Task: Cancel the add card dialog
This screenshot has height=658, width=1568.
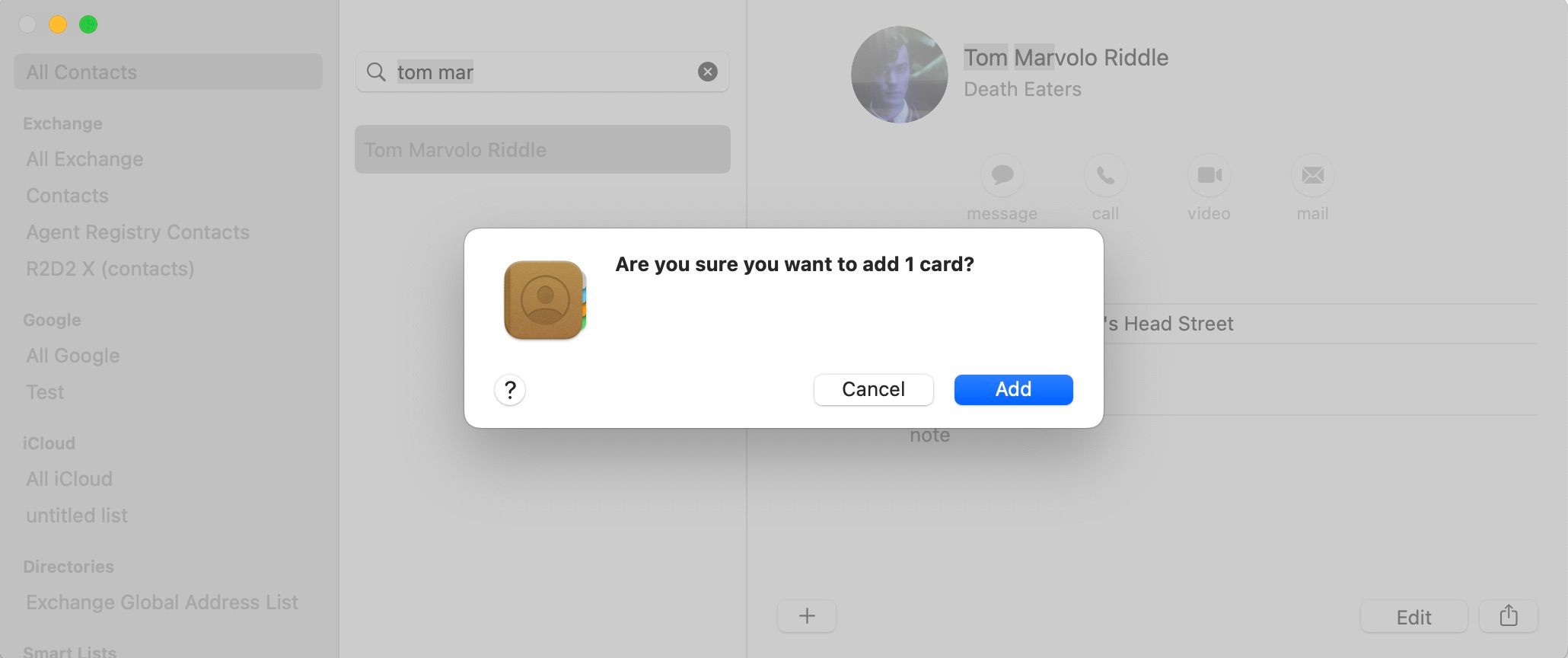Action: pos(873,389)
